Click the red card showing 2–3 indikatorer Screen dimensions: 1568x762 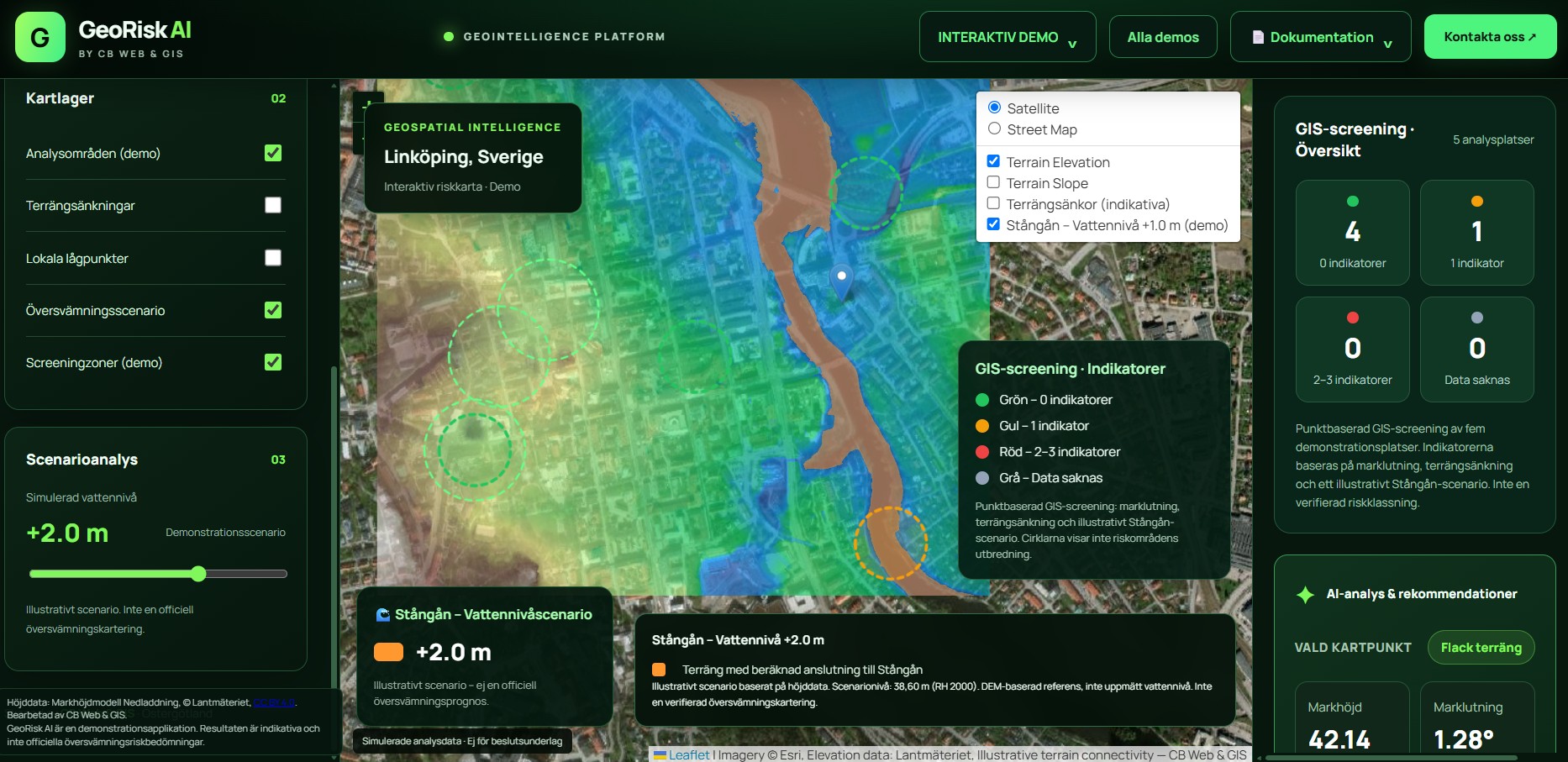(1352, 349)
